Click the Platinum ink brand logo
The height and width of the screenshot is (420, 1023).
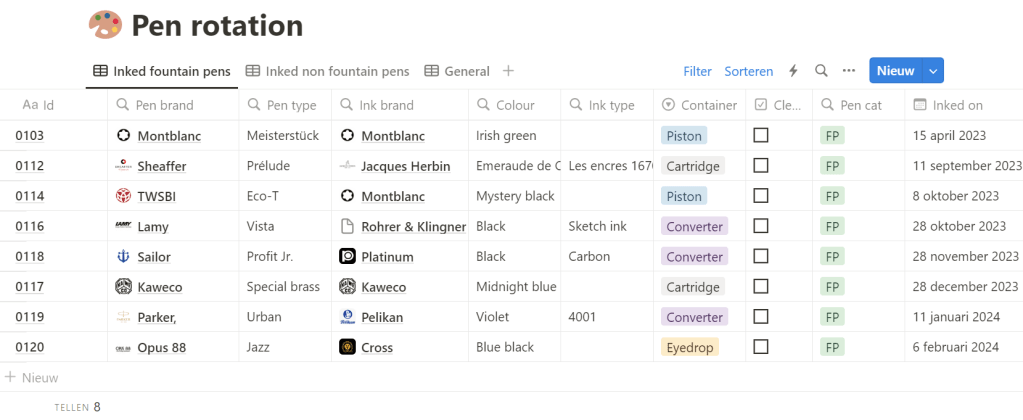pos(347,257)
